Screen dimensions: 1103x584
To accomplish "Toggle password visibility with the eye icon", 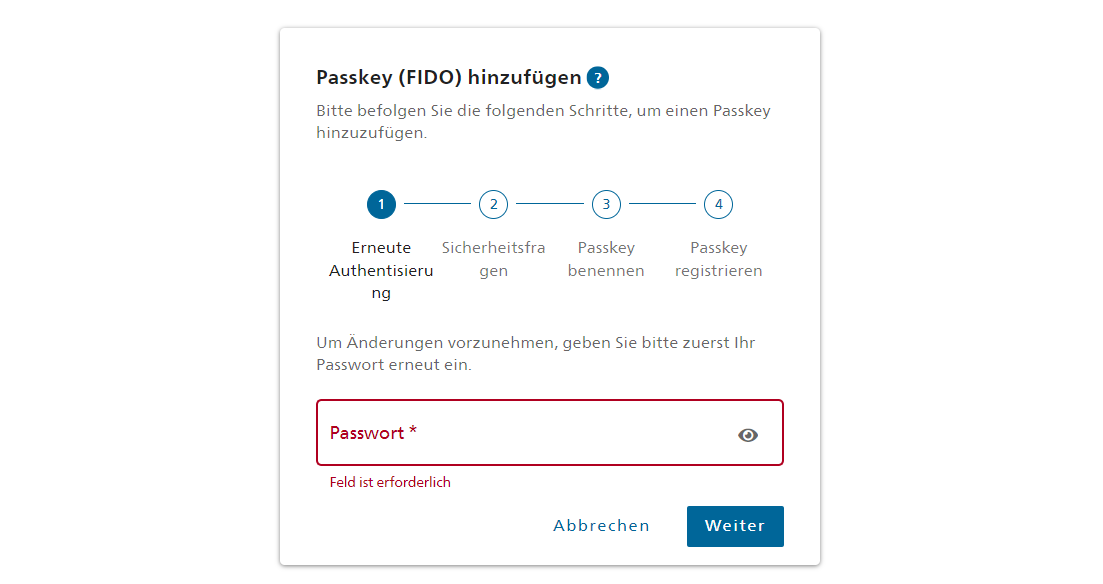I will [x=748, y=435].
